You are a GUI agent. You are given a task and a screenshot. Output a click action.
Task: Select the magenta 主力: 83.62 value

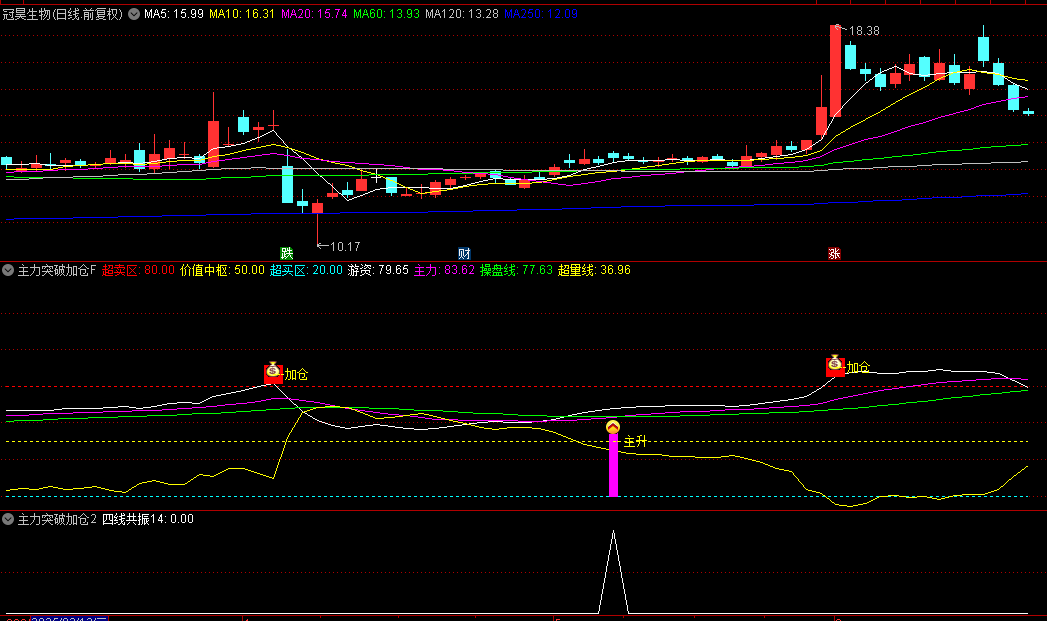click(444, 270)
